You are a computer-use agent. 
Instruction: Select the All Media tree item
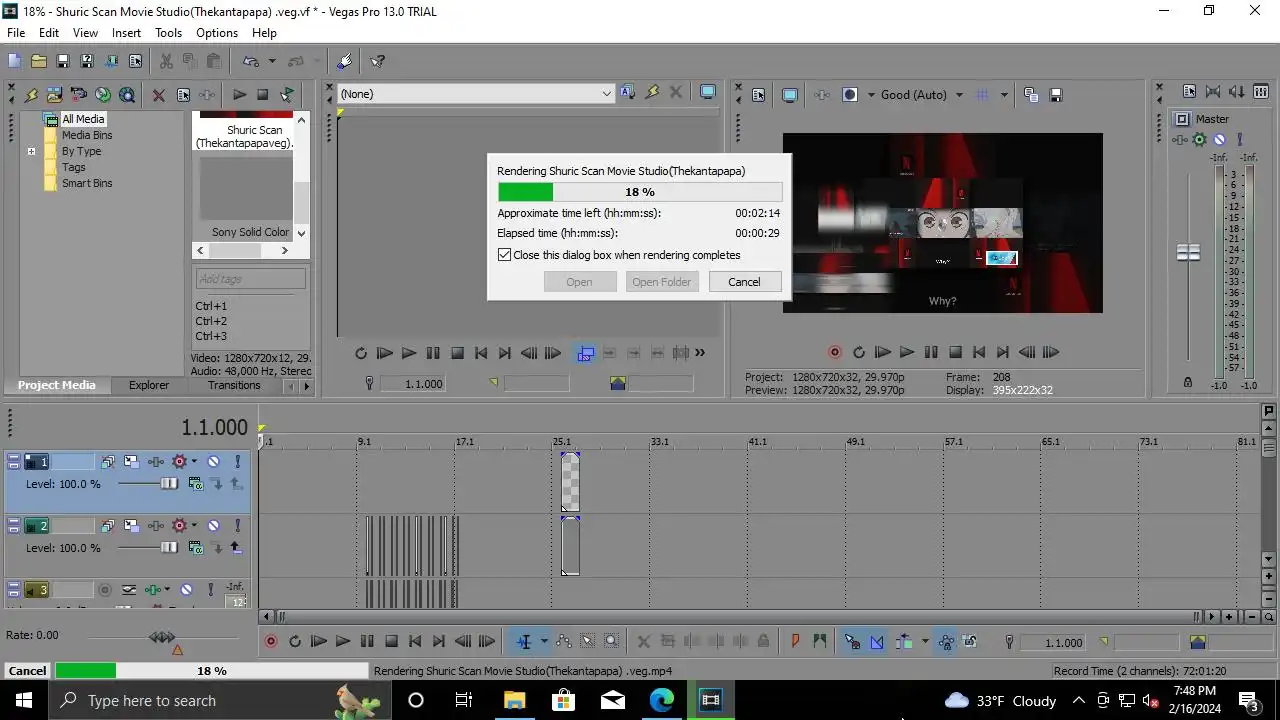click(x=83, y=119)
